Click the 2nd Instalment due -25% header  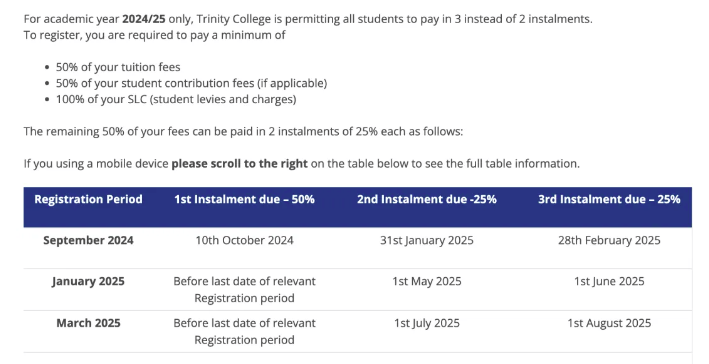427,199
